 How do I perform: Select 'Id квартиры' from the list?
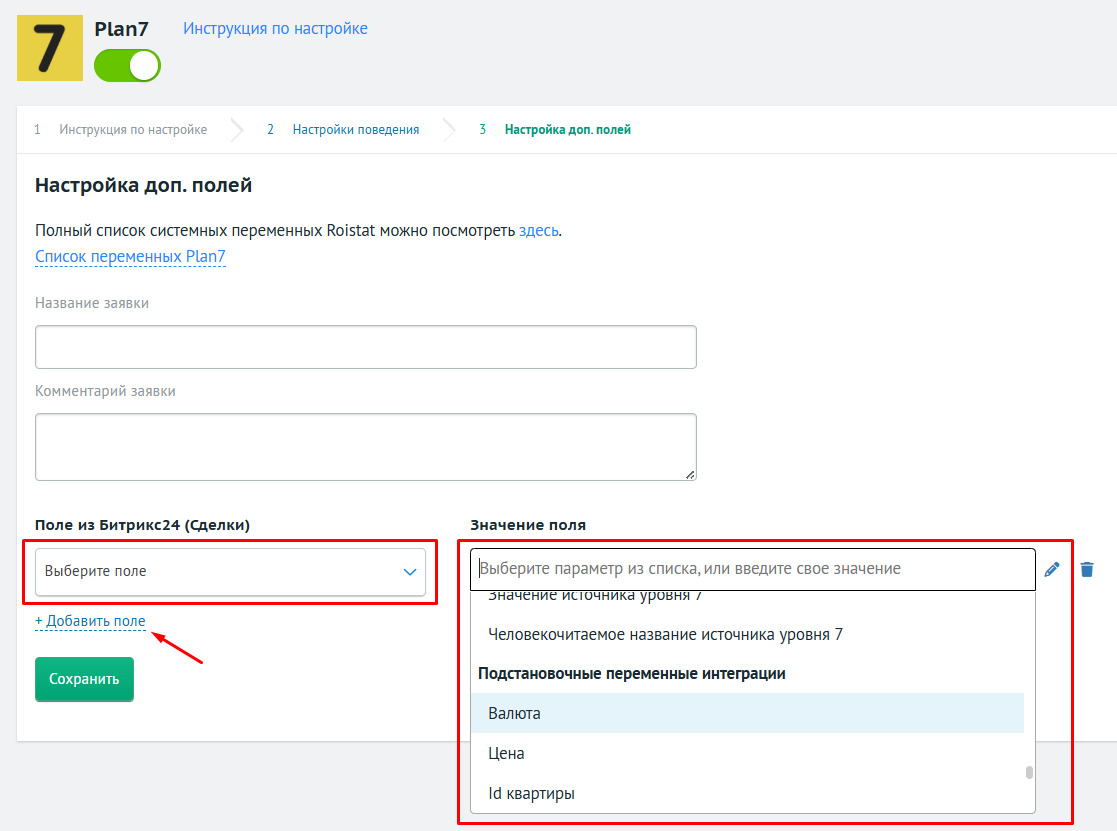[x=747, y=793]
